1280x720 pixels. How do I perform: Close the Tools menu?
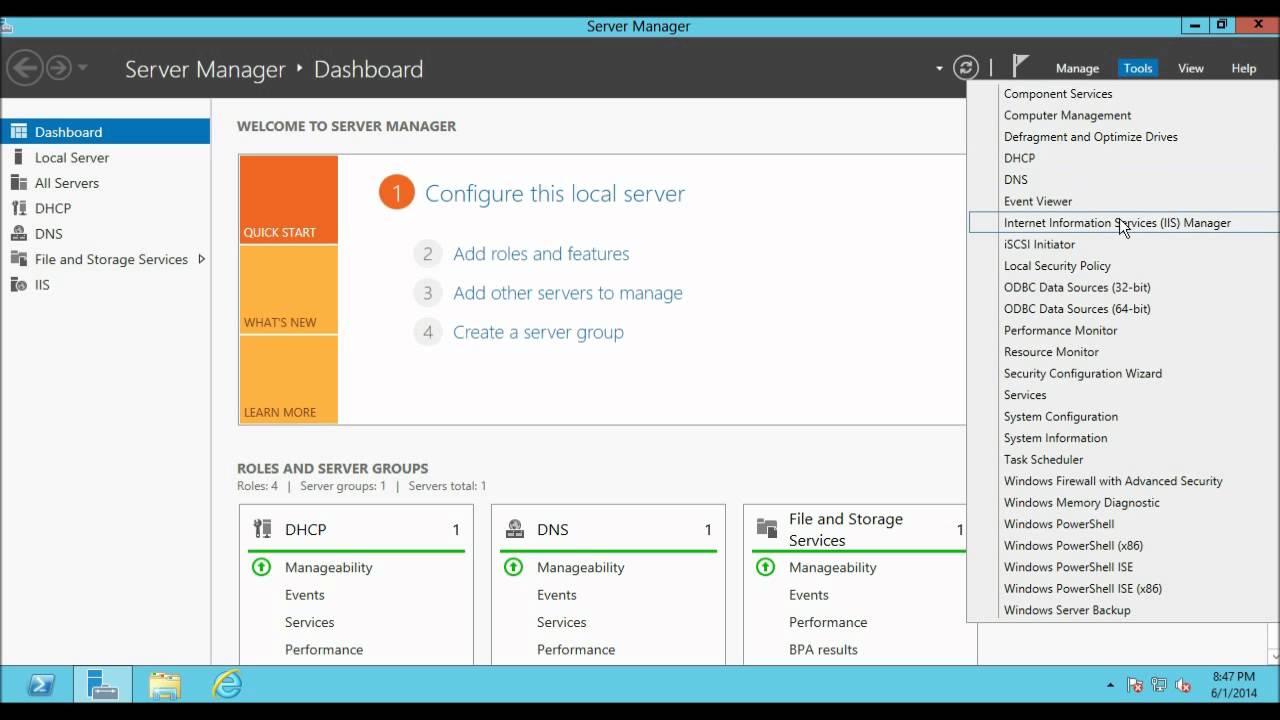[1138, 68]
